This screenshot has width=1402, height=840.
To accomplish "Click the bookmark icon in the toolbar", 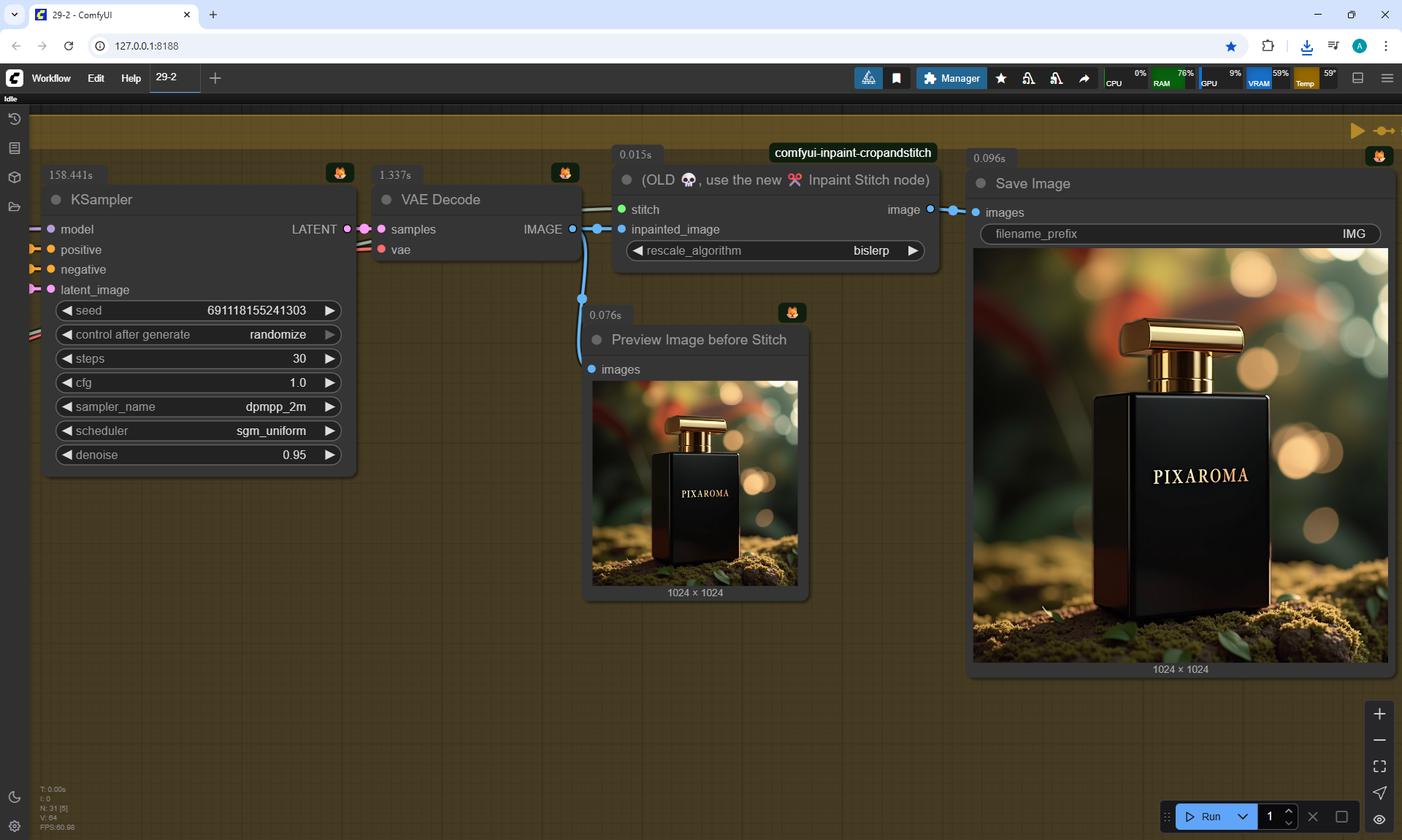I will [x=897, y=78].
